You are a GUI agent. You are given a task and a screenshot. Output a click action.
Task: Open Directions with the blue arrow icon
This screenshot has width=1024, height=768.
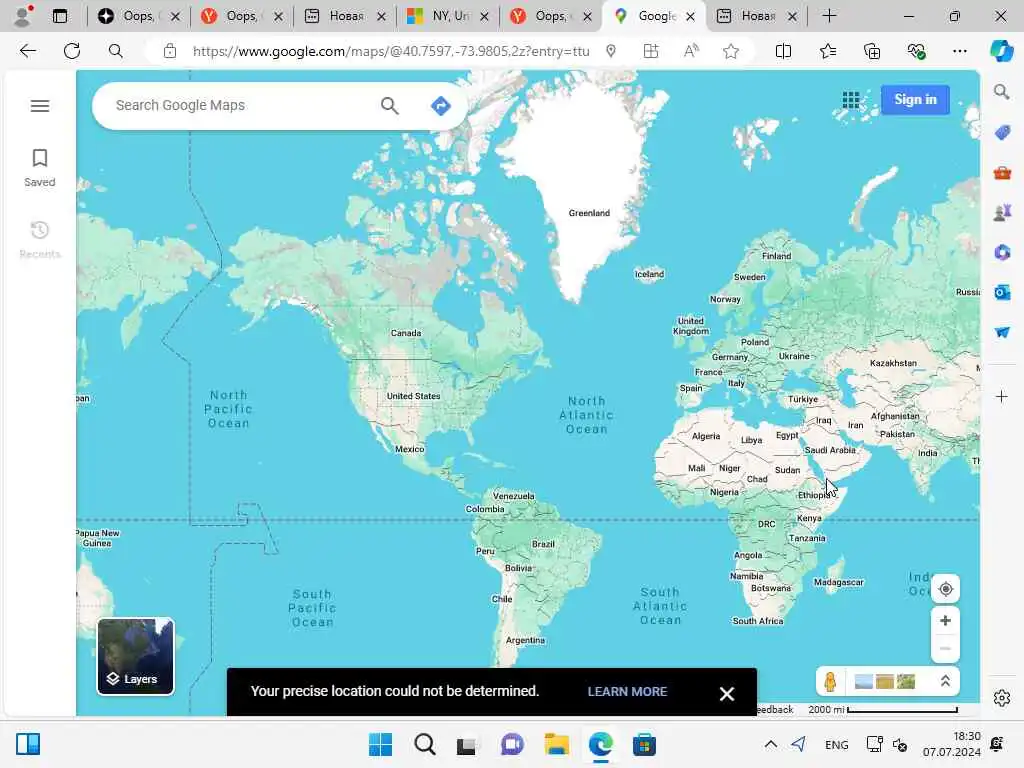441,105
